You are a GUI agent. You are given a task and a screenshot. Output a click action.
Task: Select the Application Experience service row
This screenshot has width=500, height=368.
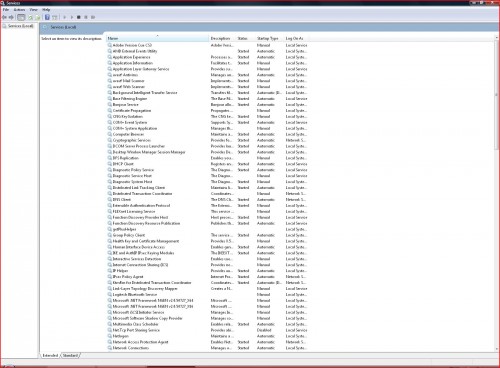coord(207,57)
